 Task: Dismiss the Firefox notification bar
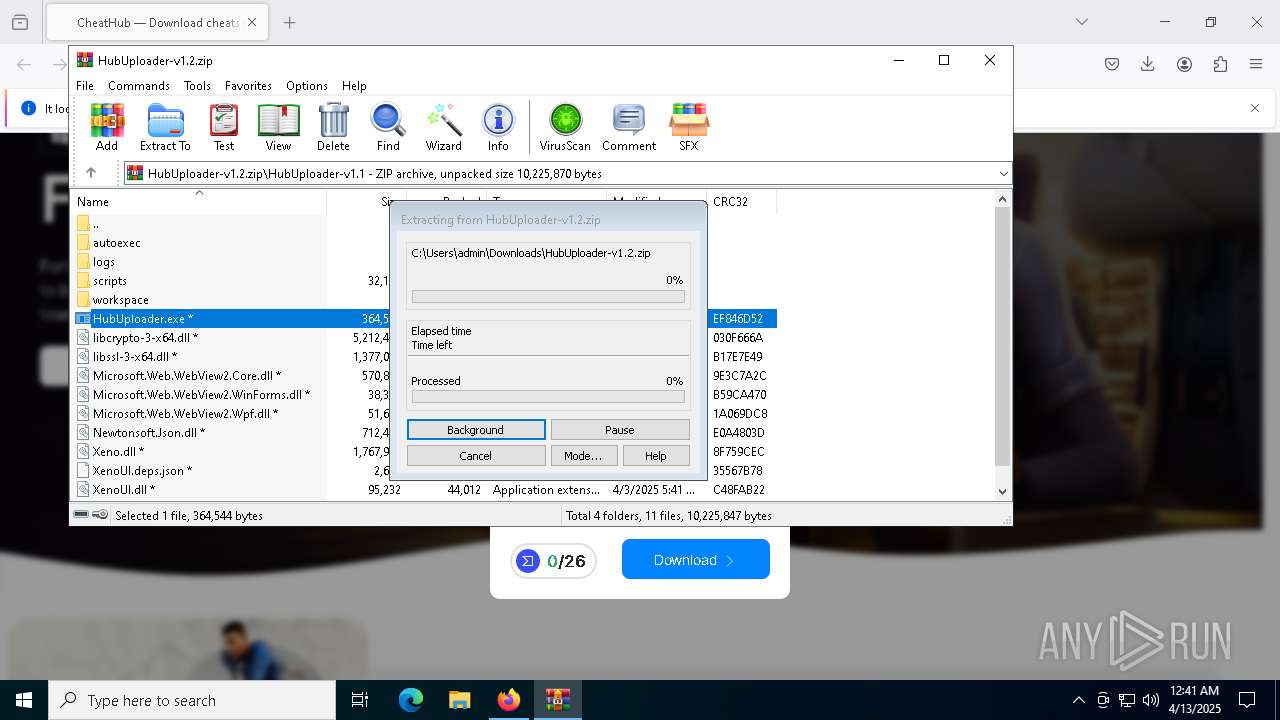tap(1255, 108)
